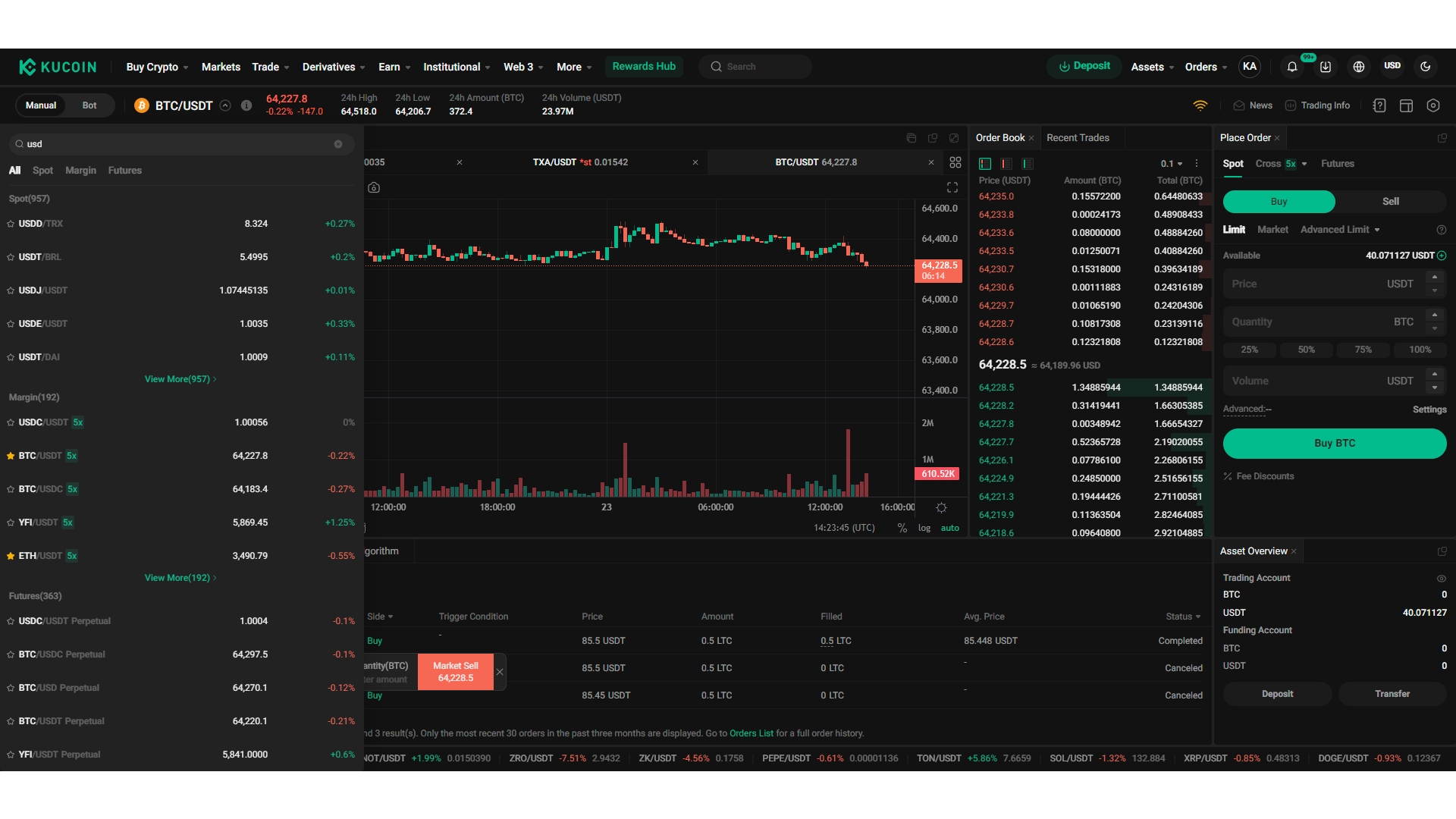Screen dimensions: 1456x819
Task: Pop out the Asset Overview panel
Action: pyautogui.click(x=1442, y=551)
